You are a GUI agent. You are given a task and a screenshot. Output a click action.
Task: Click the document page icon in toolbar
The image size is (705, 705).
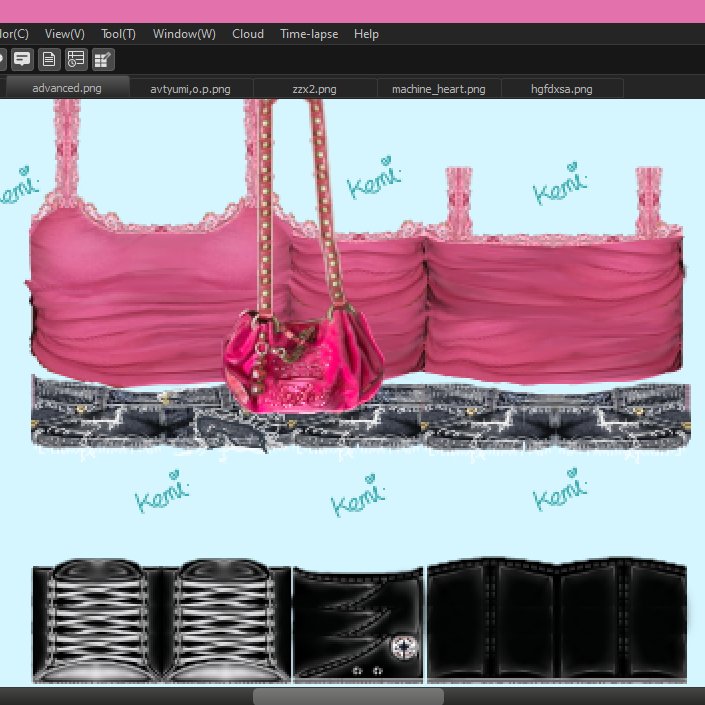49,59
